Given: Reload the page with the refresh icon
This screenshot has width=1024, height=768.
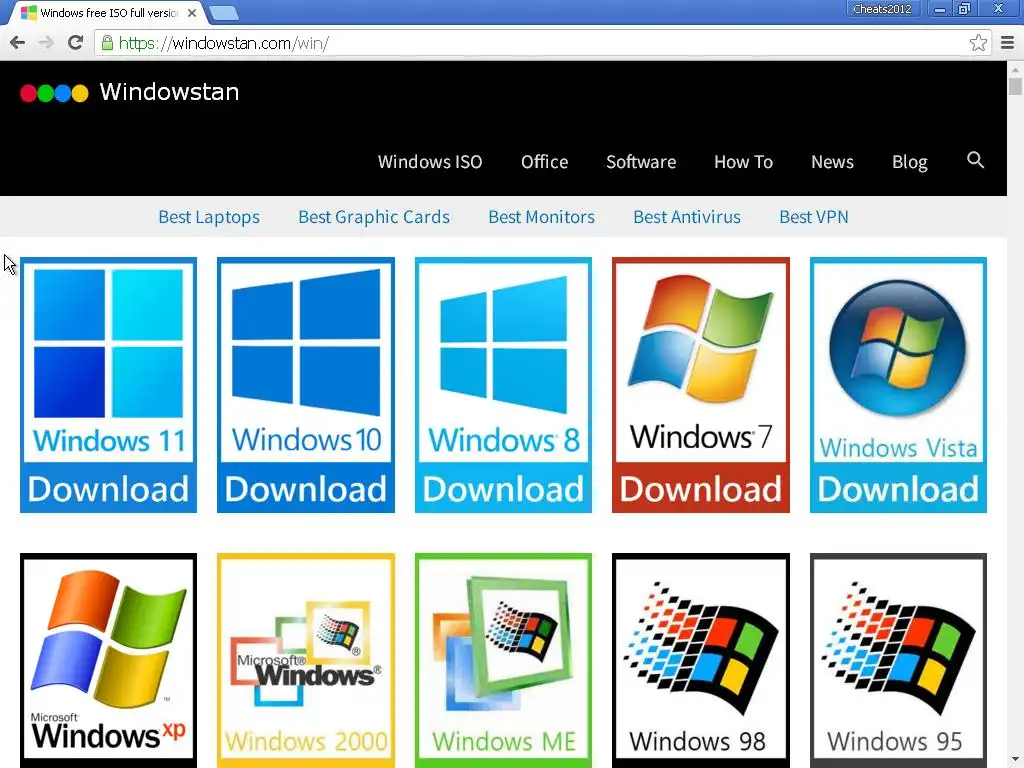Looking at the screenshot, I should [x=76, y=42].
